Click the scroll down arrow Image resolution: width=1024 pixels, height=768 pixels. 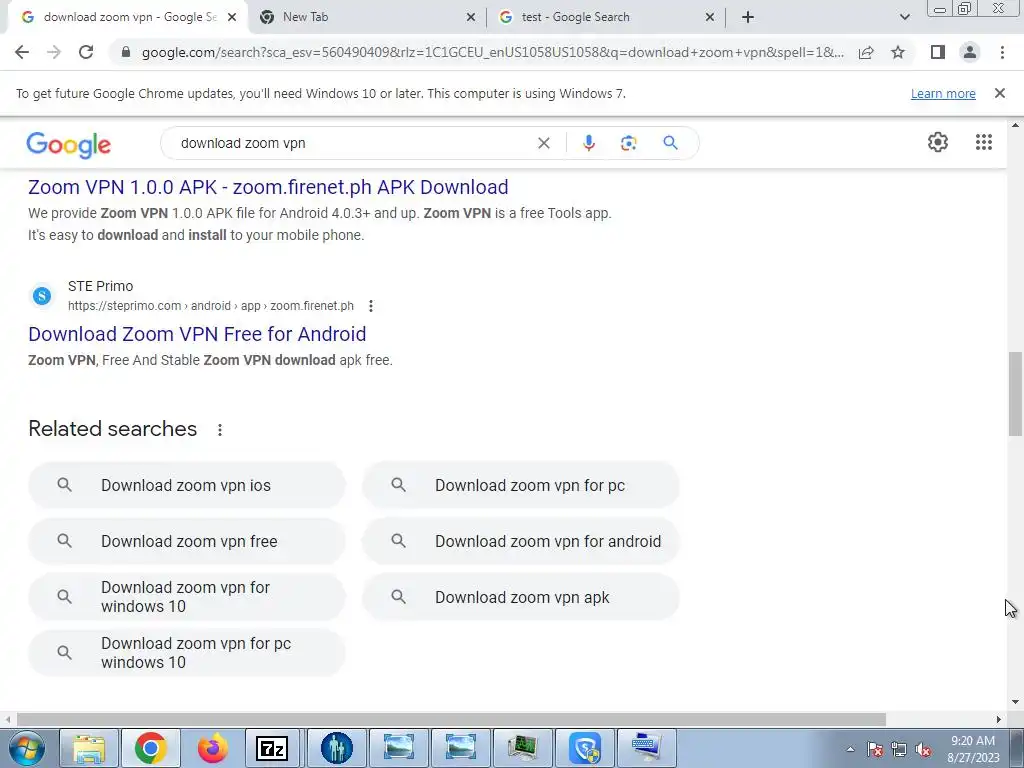pos(1015,702)
